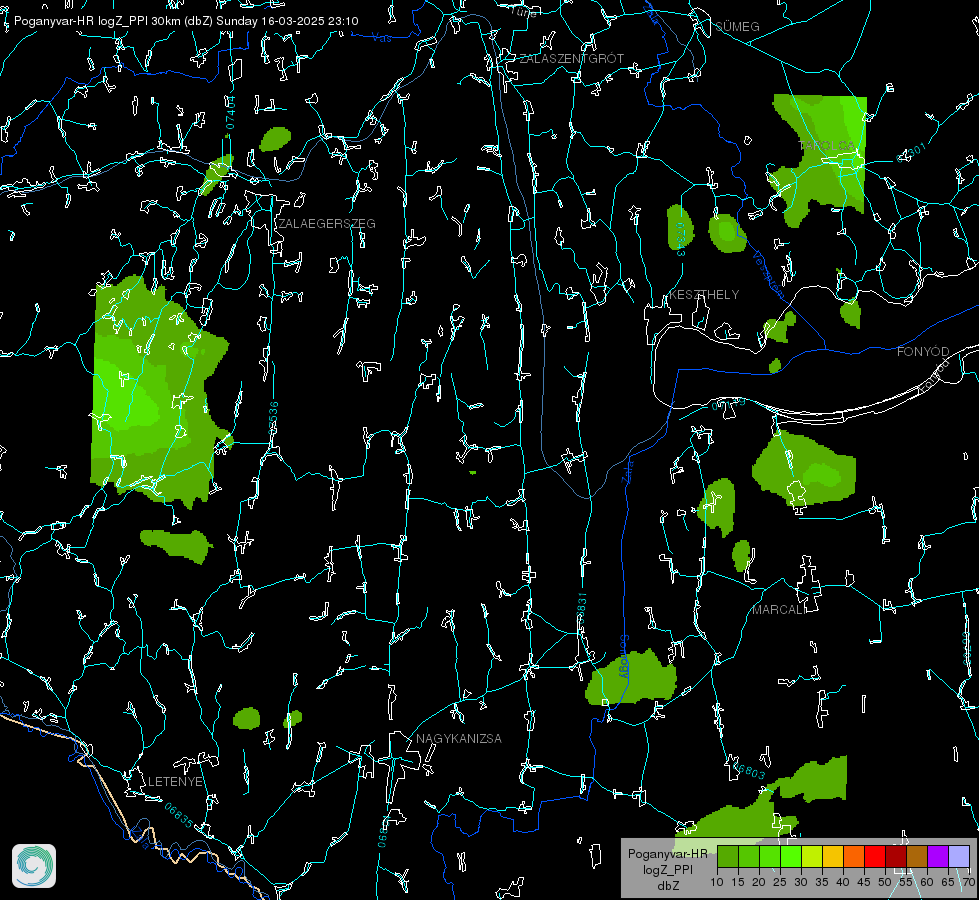Click the road number label 06835
This screenshot has width=979, height=900.
click(179, 816)
